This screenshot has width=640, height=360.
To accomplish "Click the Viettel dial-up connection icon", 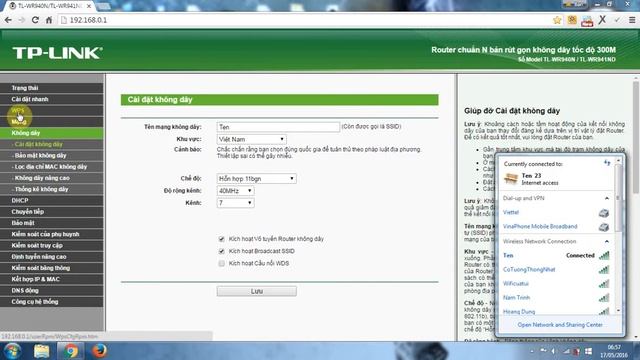I will (604, 213).
